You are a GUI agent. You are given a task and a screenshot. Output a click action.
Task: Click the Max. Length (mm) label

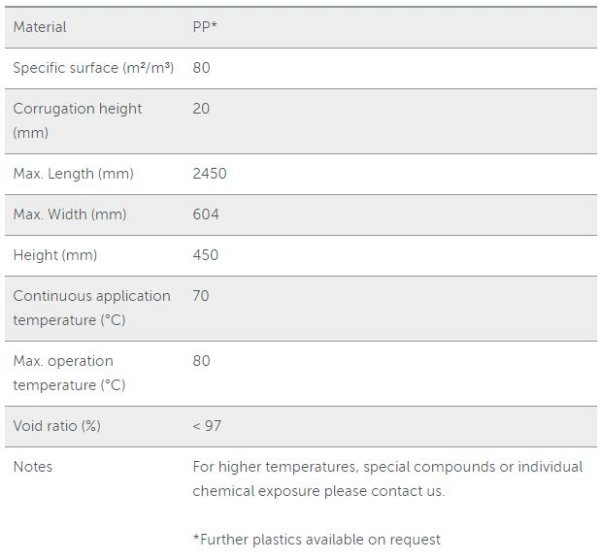73,174
